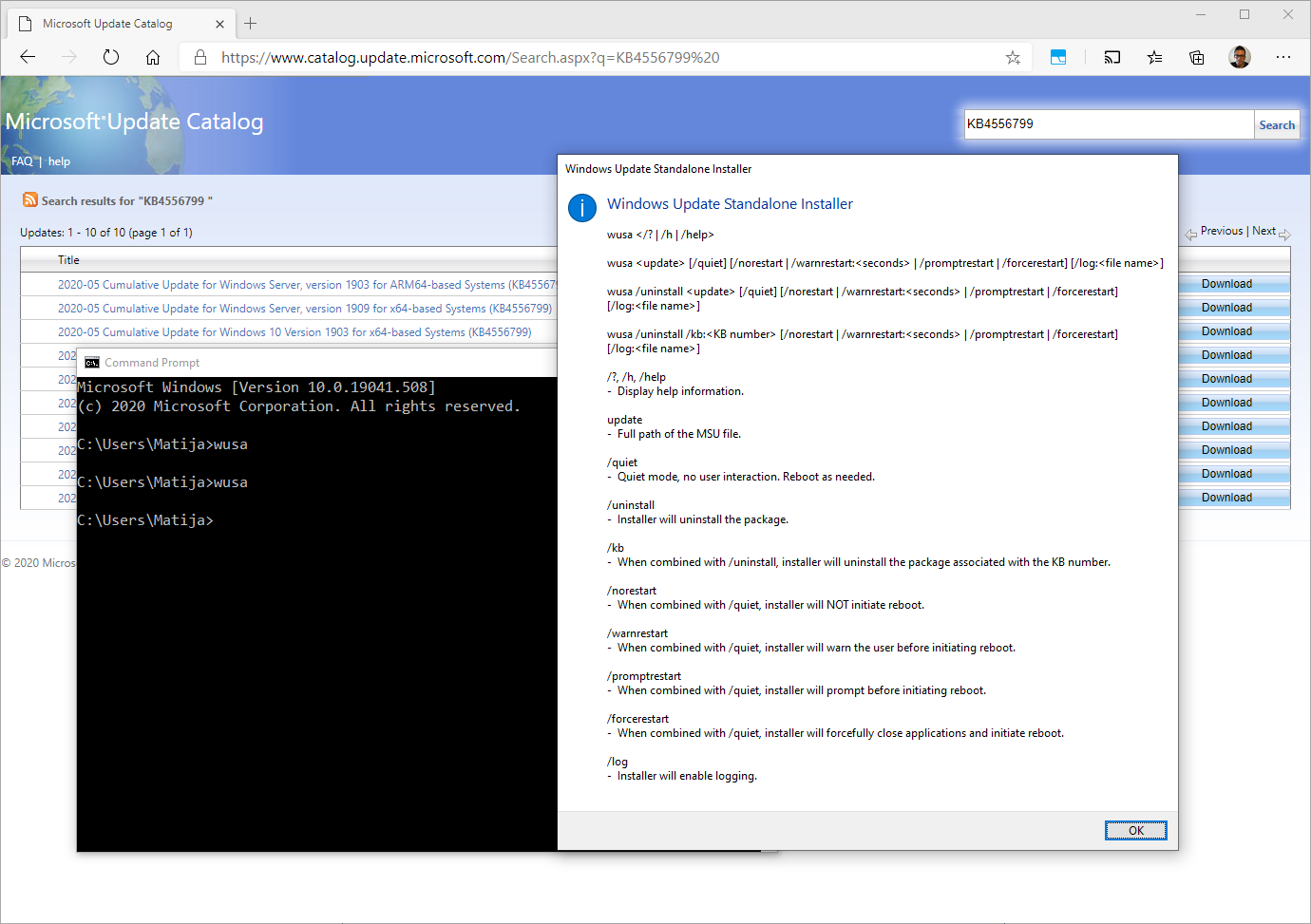Download Windows 10 1903 x64 update
This screenshot has width=1311, height=924.
[x=1226, y=331]
